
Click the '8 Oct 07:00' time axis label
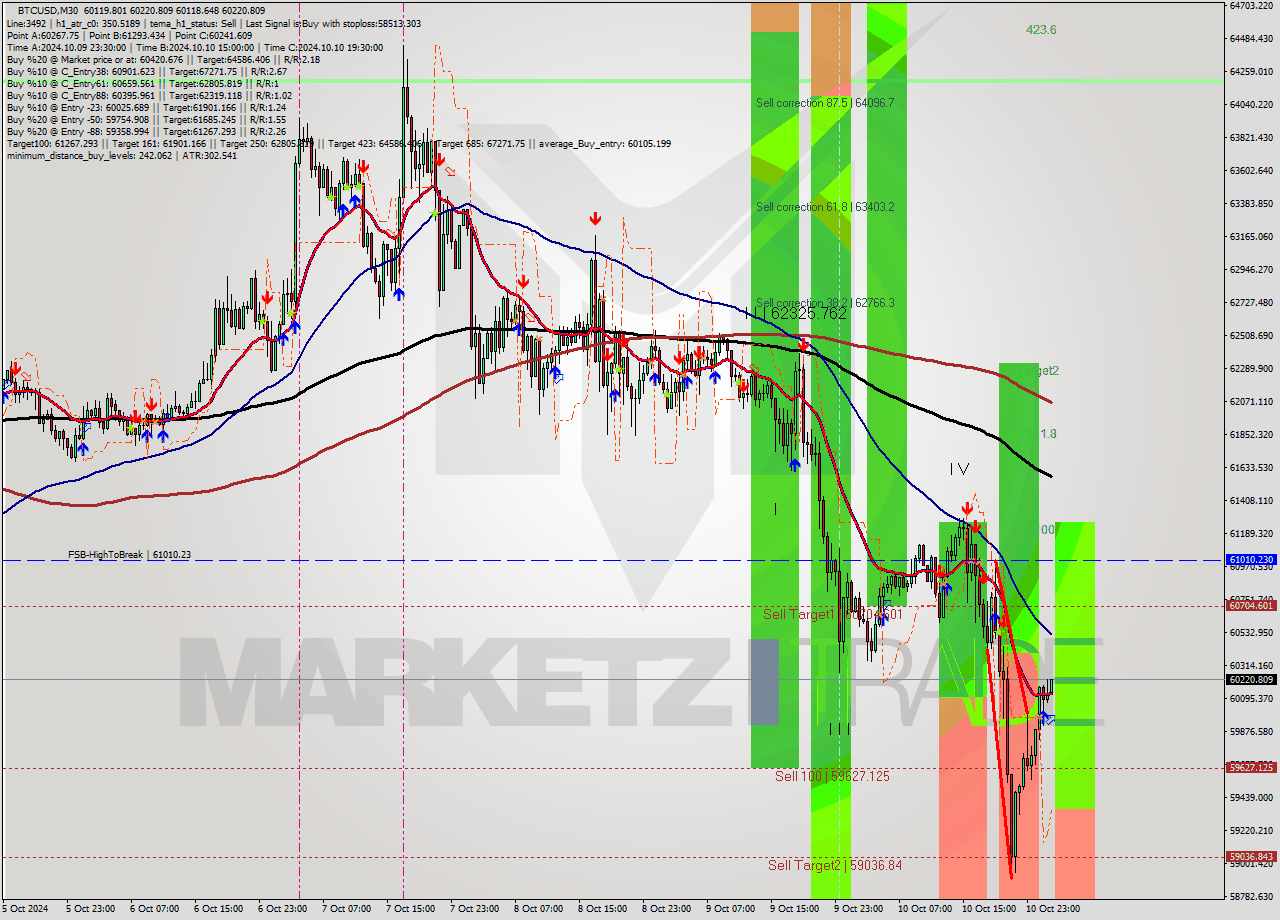point(539,909)
